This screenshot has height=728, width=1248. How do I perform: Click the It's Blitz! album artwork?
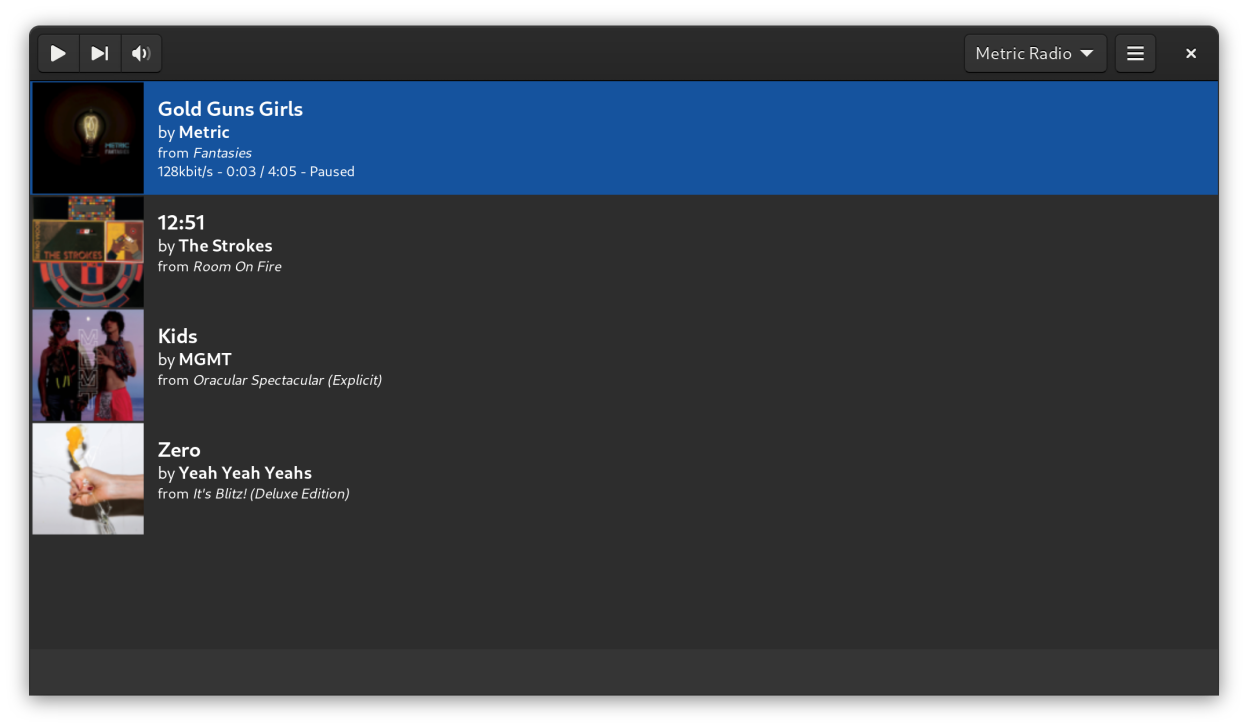(x=88, y=479)
